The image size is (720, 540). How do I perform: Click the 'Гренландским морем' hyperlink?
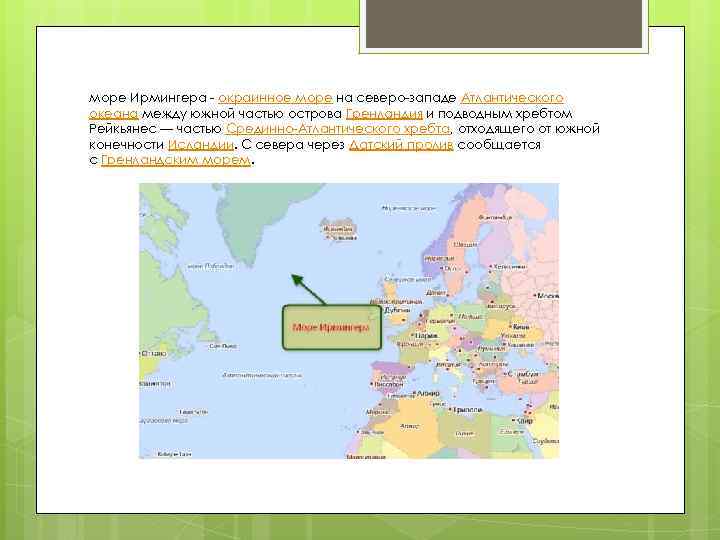(176, 160)
